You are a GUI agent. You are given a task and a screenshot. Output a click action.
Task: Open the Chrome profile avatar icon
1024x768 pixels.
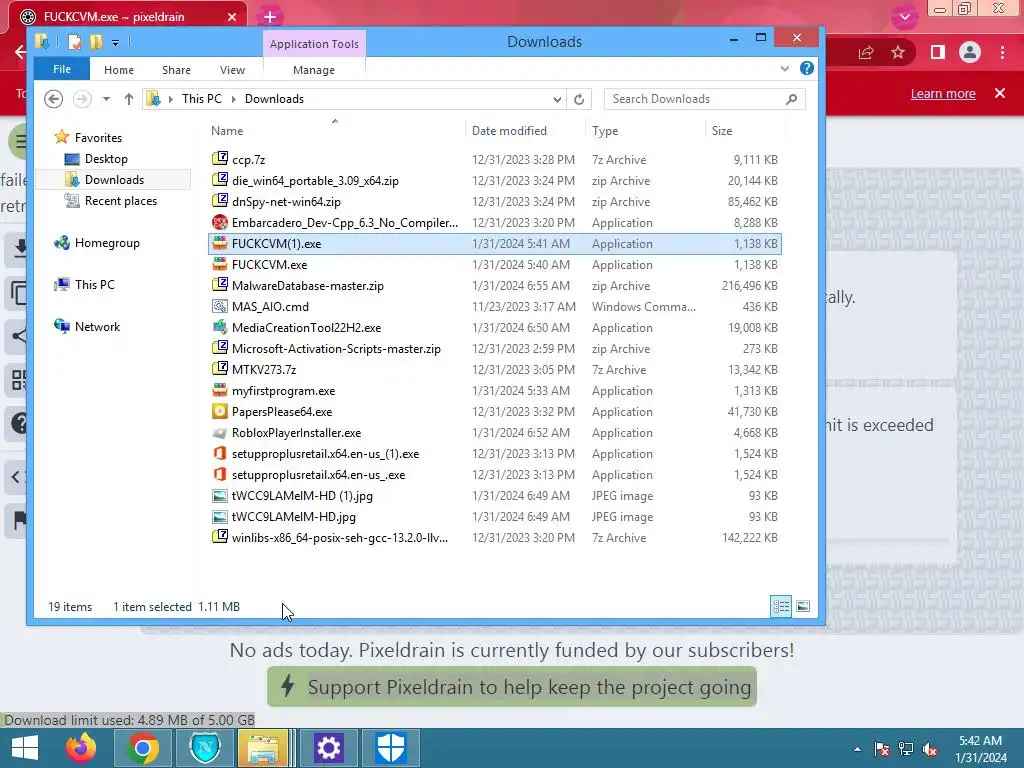[970, 52]
